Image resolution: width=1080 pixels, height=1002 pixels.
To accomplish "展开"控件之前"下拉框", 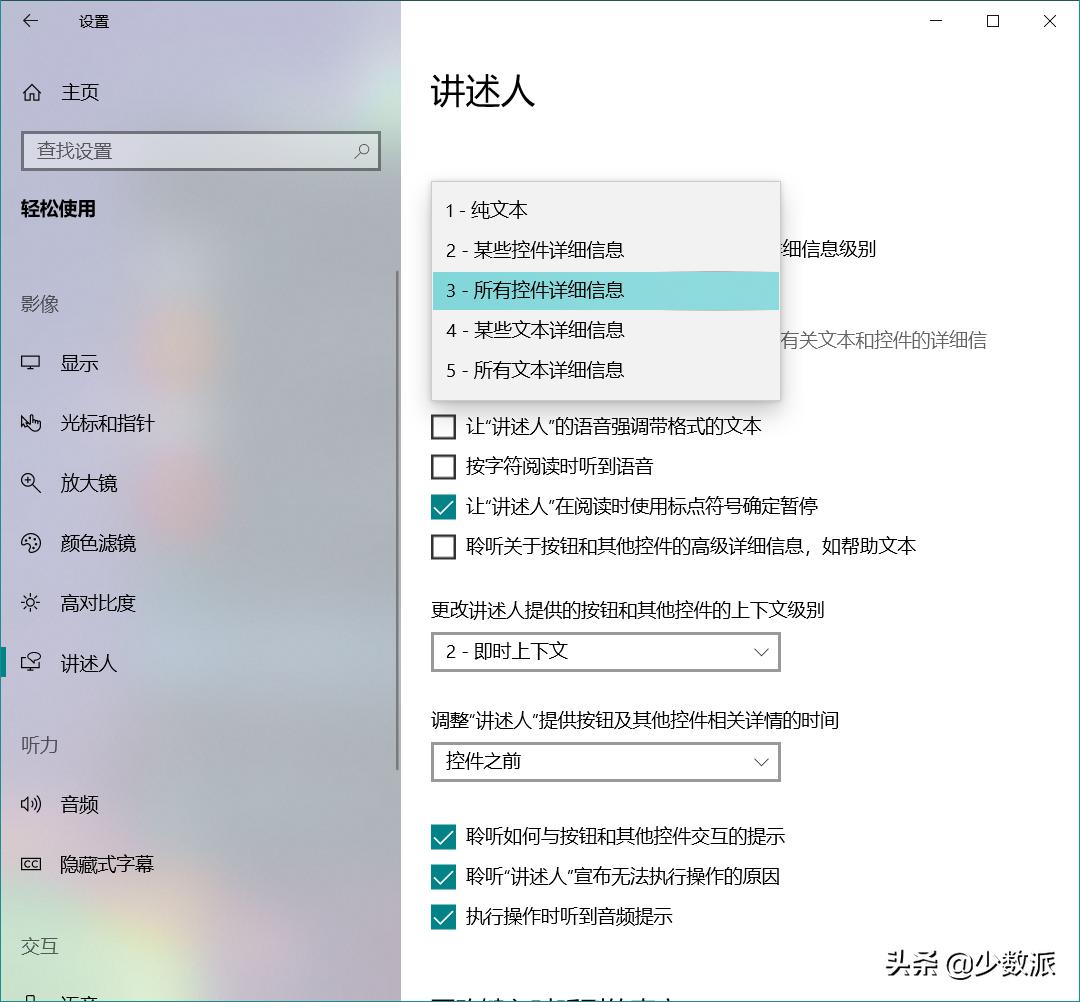I will pos(605,761).
